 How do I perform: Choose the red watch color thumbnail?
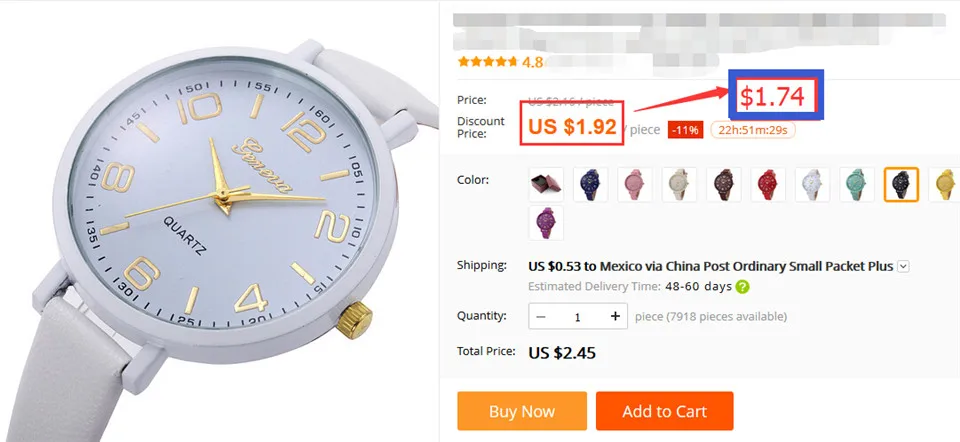point(768,184)
